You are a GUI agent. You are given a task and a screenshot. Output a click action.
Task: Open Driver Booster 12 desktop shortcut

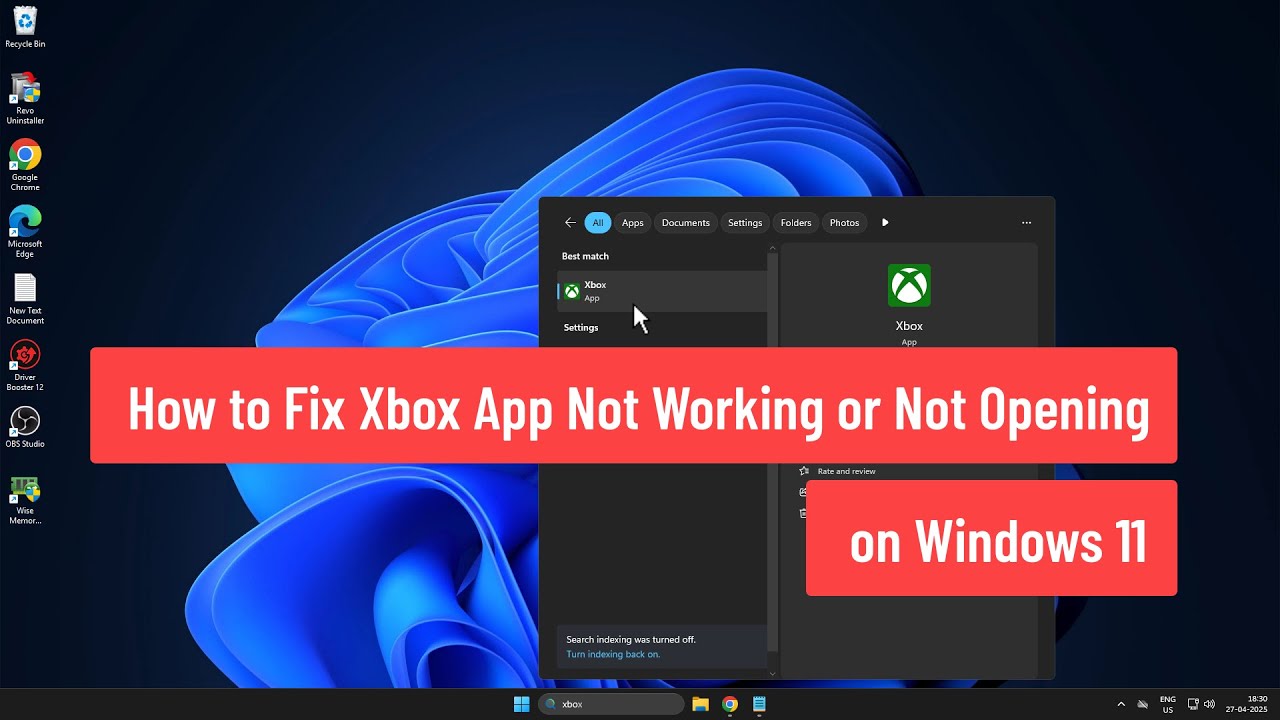[25, 365]
